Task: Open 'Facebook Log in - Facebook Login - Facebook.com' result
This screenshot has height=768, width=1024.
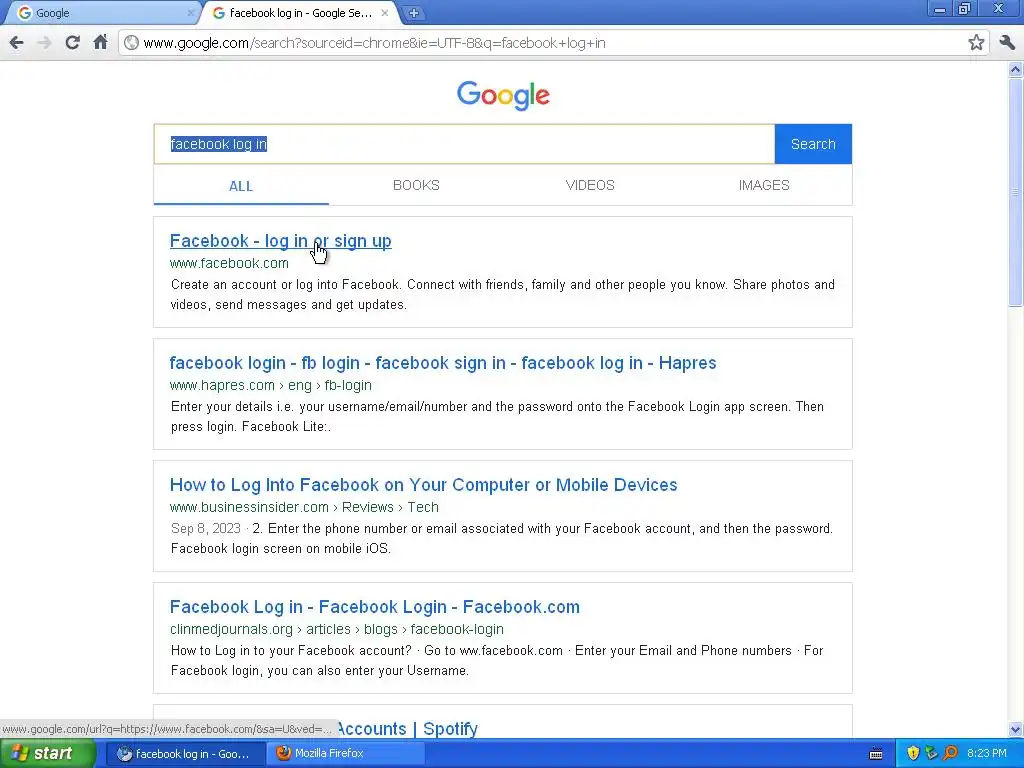Action: pos(374,607)
